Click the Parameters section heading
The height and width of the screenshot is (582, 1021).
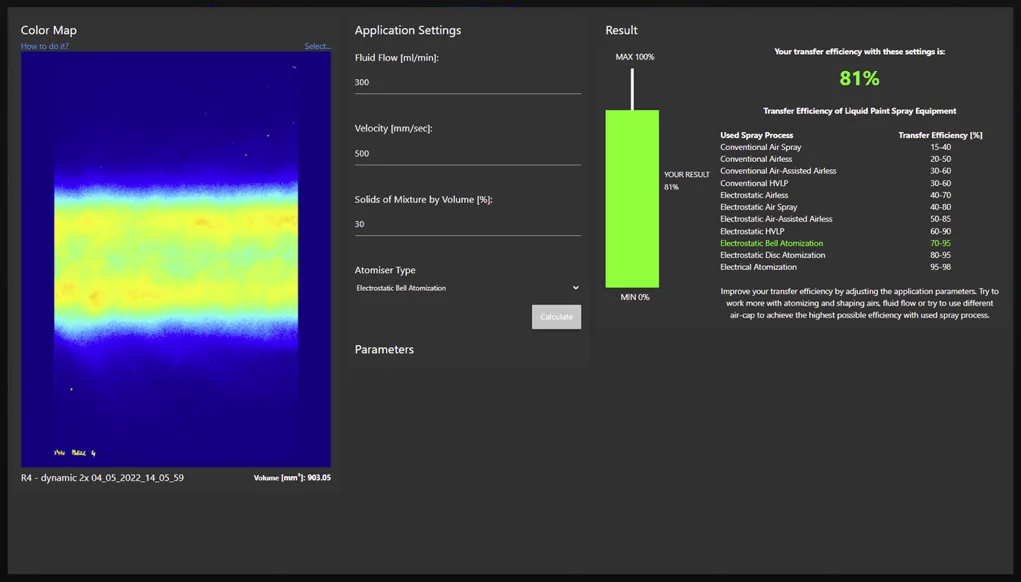384,350
